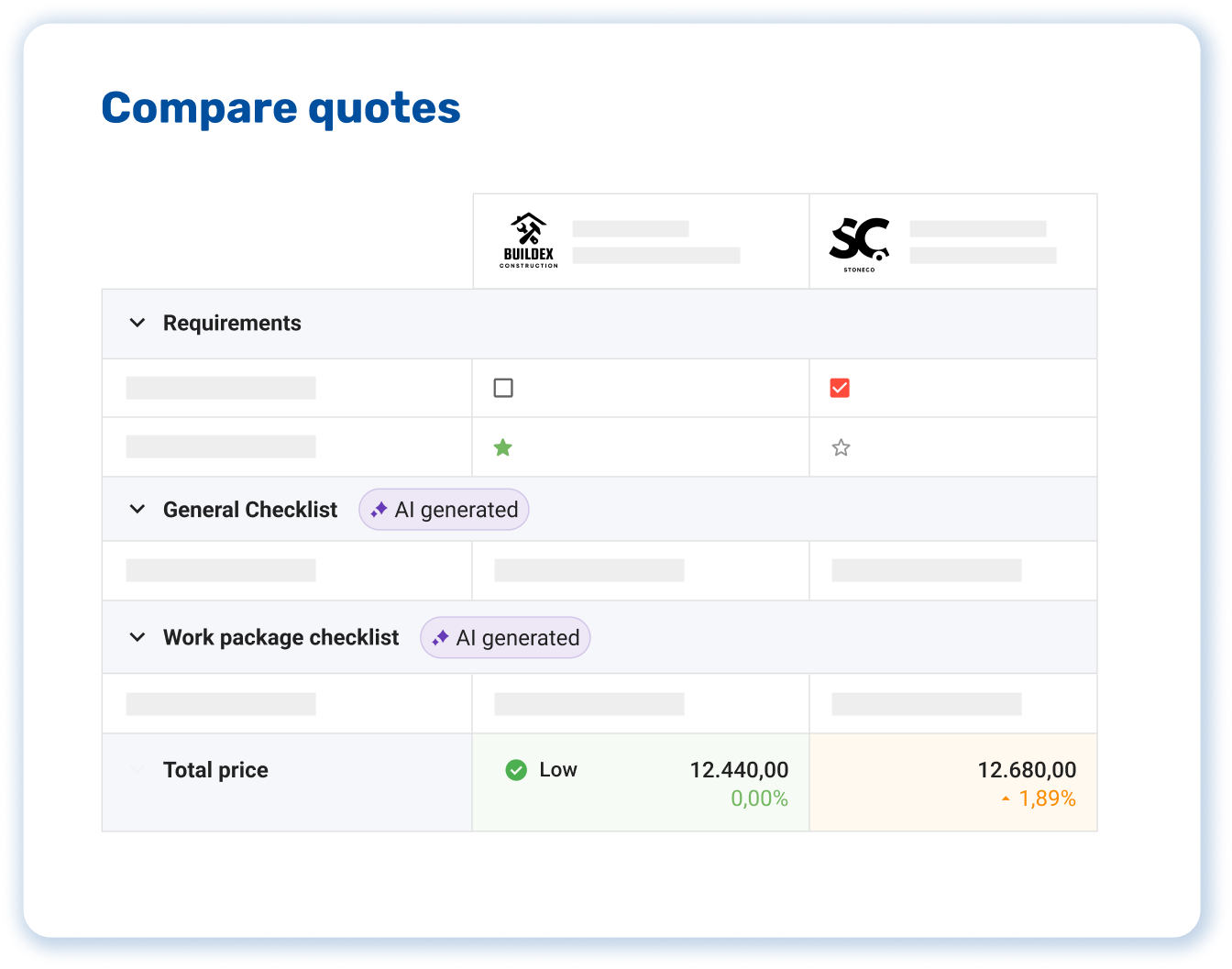Viewport: 1232px width, 969px height.
Task: Click the sparkle icon in General Checklist badge
Action: [x=379, y=511]
